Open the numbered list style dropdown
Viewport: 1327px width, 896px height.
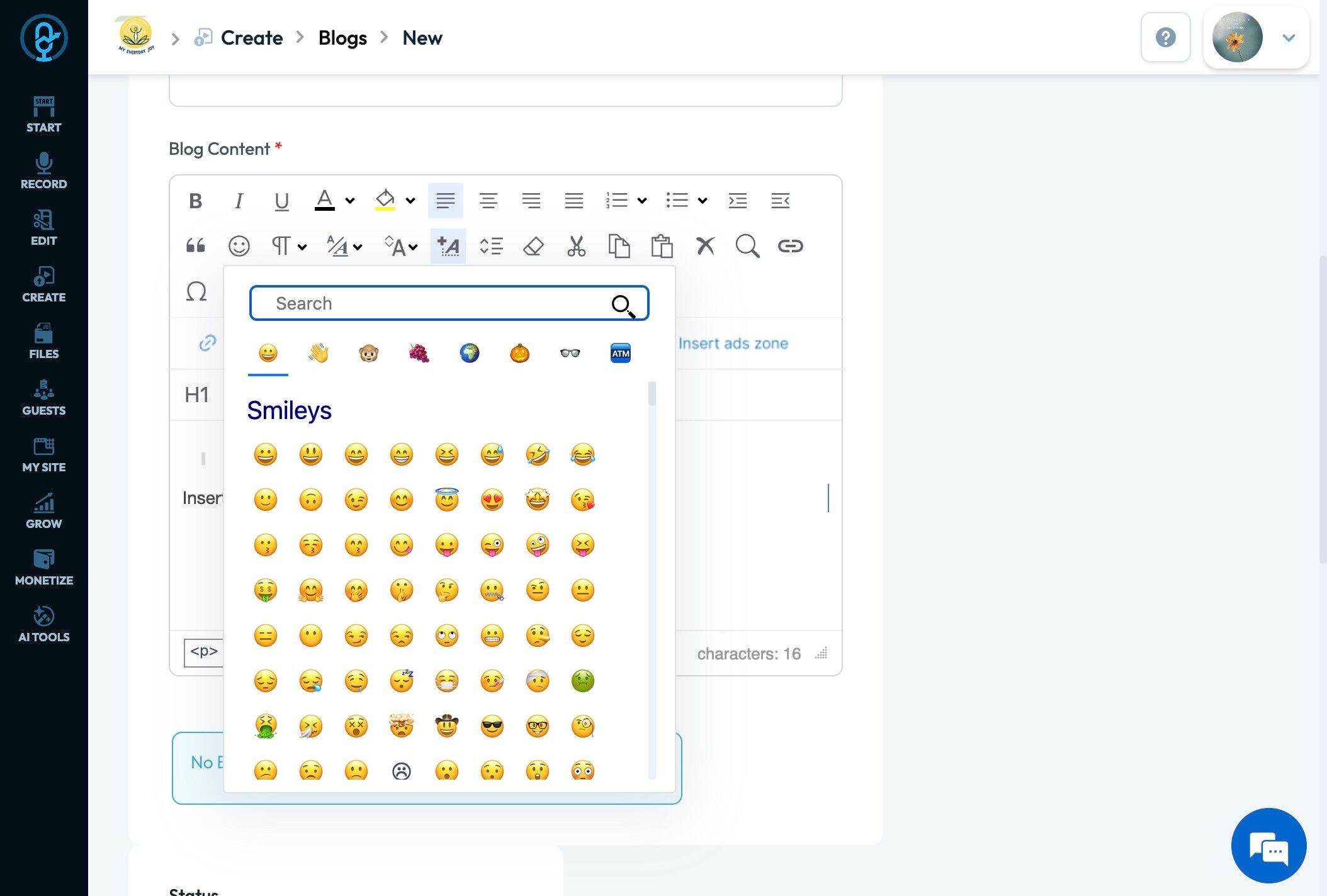pyautogui.click(x=642, y=201)
